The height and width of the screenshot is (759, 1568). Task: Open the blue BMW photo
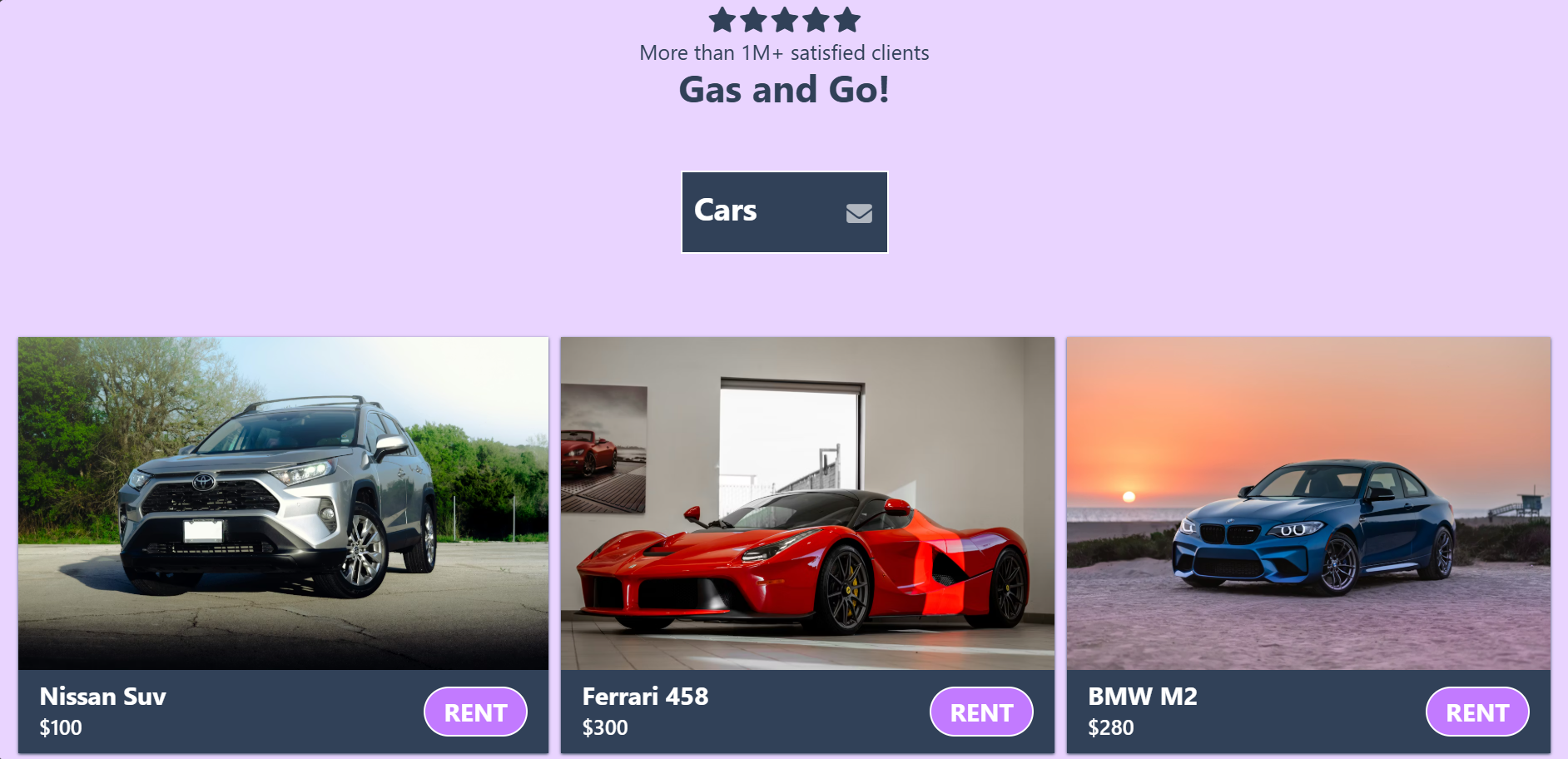(x=1308, y=504)
